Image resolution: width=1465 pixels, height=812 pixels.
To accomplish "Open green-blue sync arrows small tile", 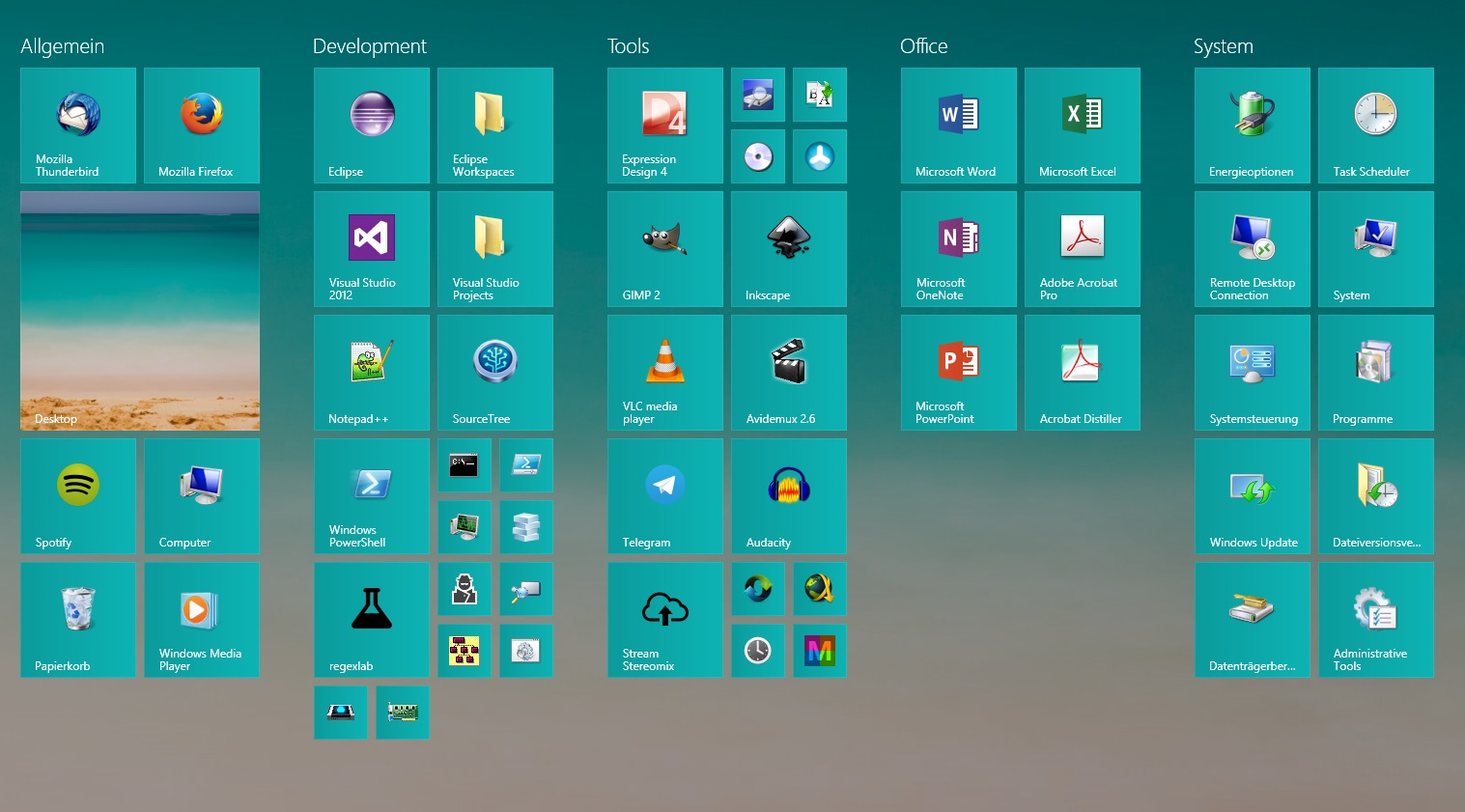I will (x=758, y=589).
